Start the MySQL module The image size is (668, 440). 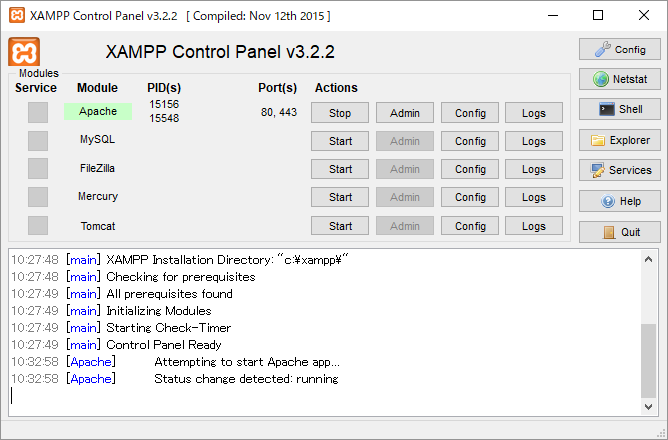340,141
